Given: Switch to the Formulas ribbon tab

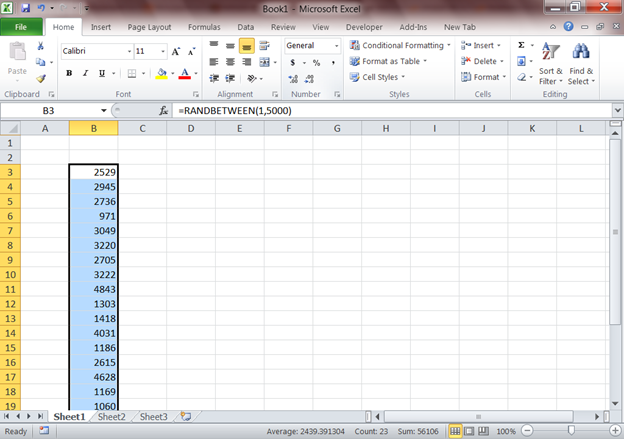Looking at the screenshot, I should [204, 27].
